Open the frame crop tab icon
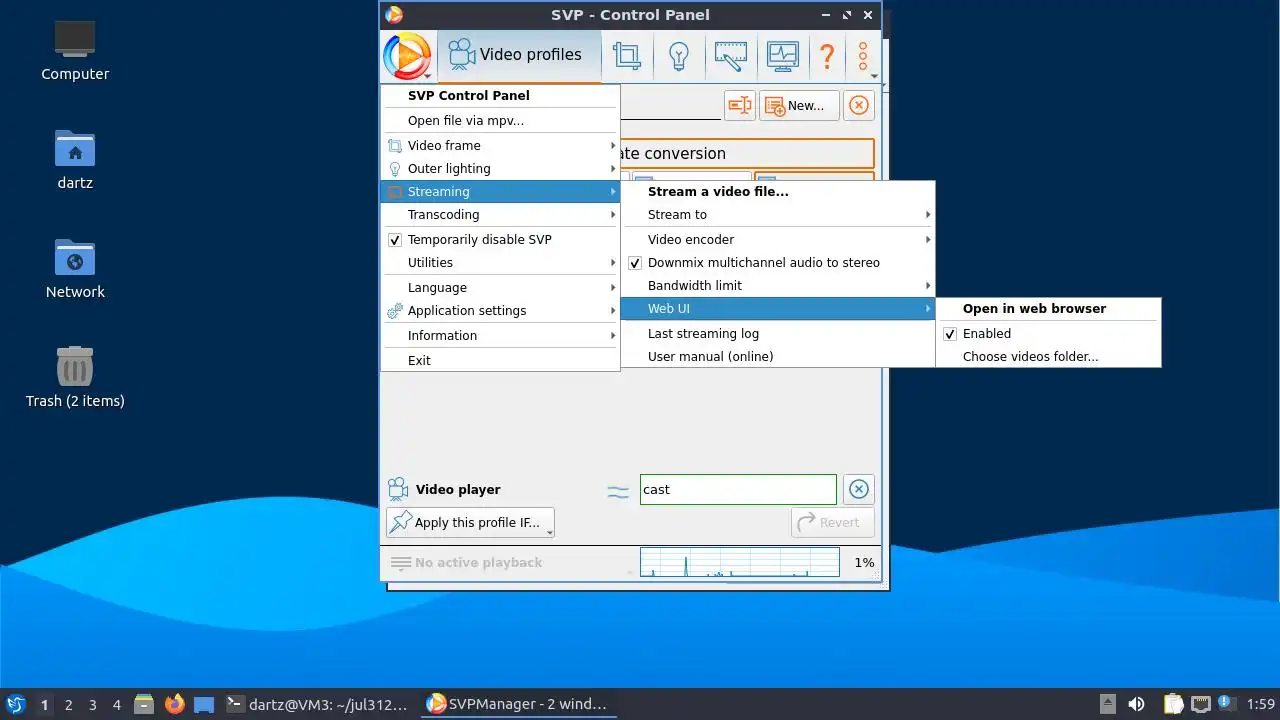This screenshot has height=720, width=1280. coord(627,55)
